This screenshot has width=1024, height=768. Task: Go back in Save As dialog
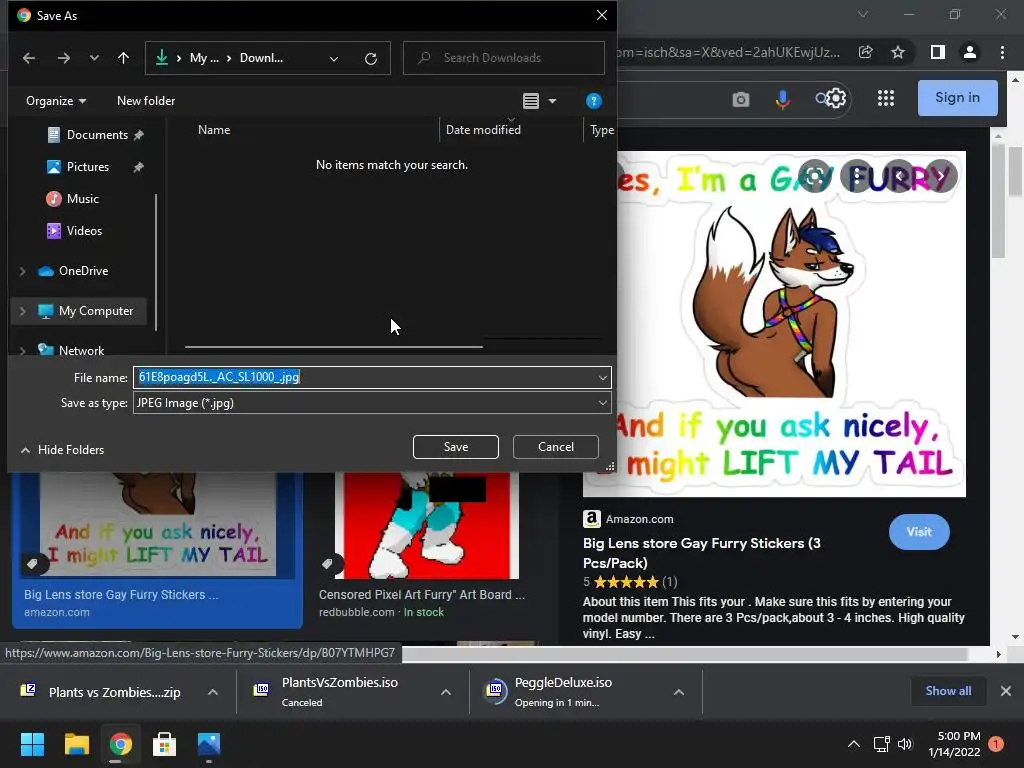tap(29, 58)
